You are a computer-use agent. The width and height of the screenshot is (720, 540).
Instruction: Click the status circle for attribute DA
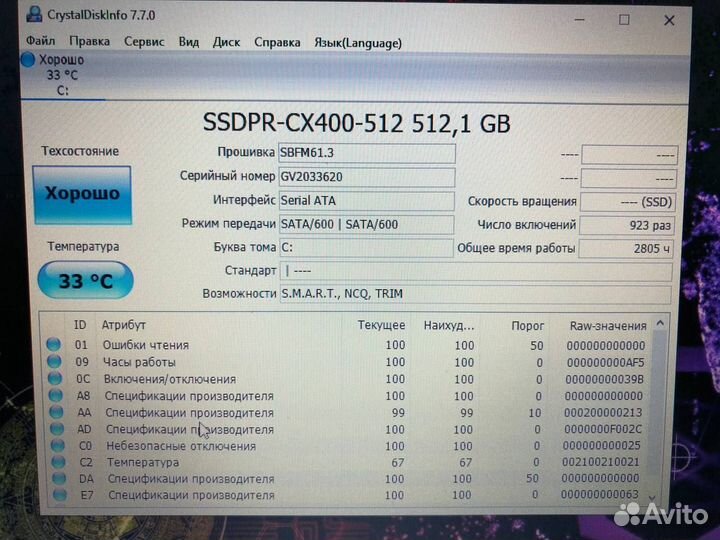59,478
